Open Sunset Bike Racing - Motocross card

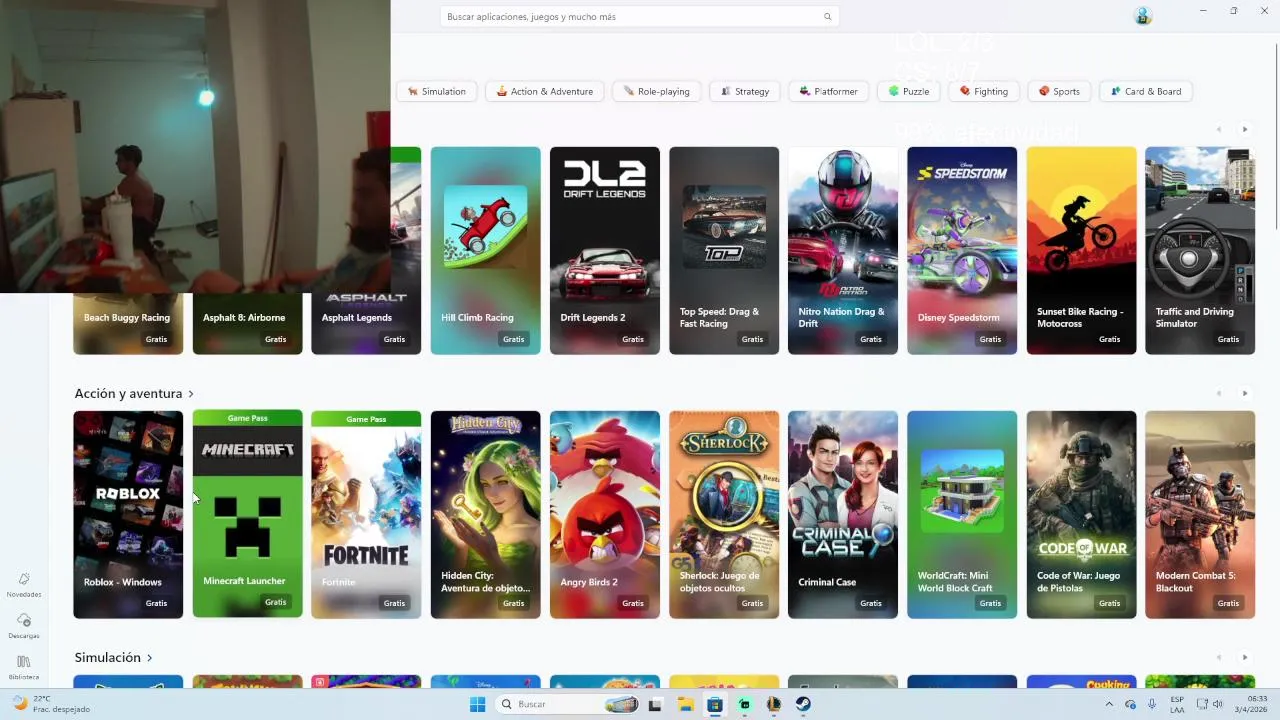[x=1081, y=251]
